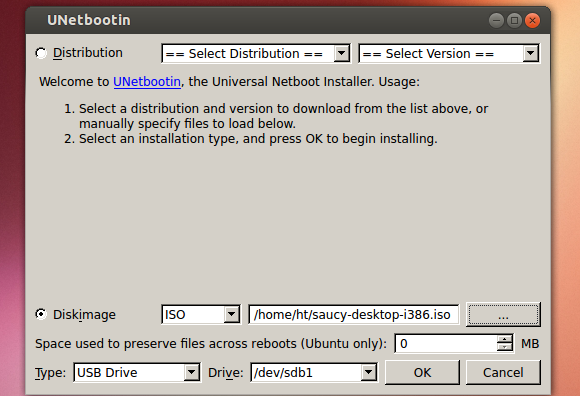This screenshot has height=396, width=580.
Task: Click the browse button with three dots
Action: (503, 315)
